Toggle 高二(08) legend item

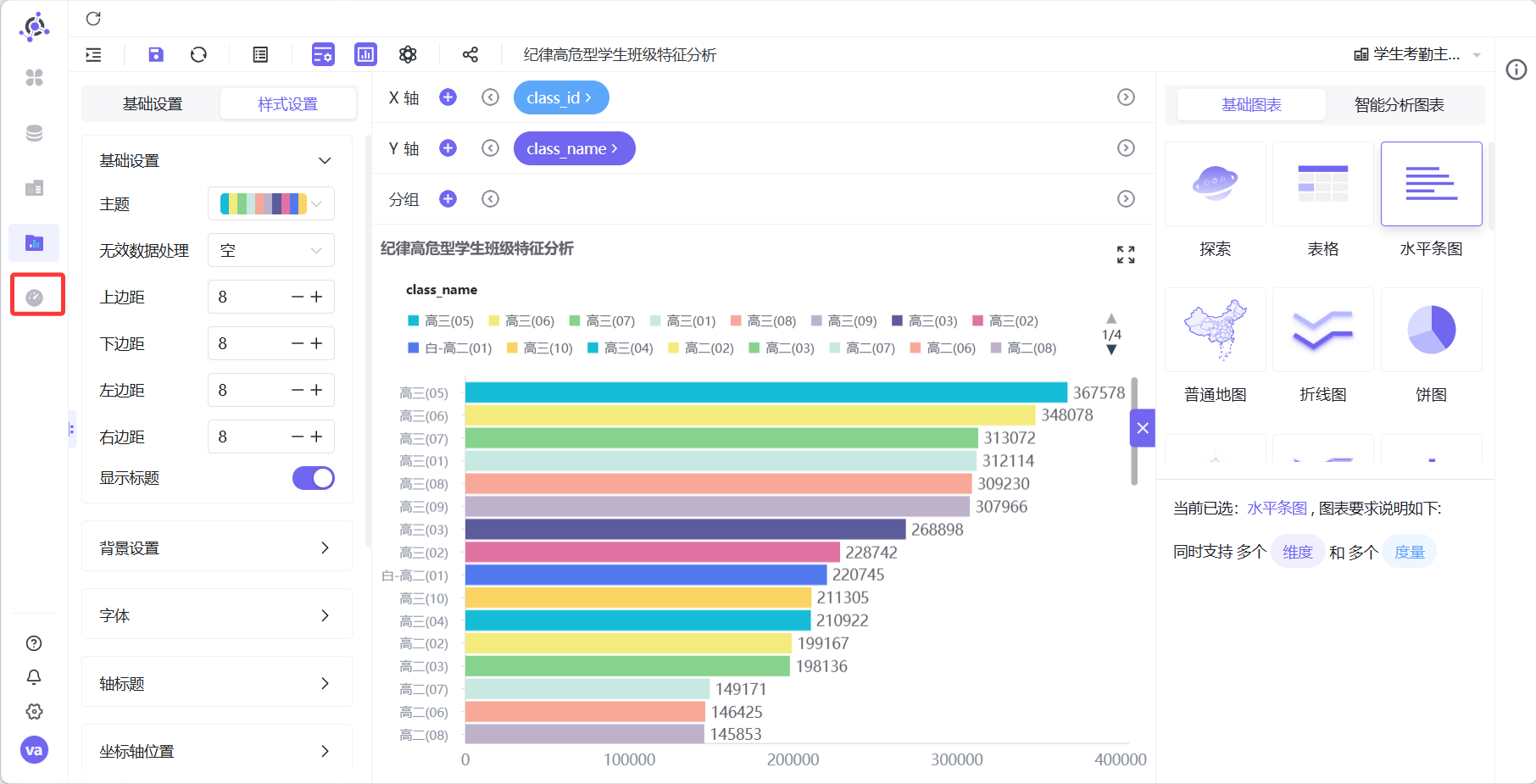click(1023, 348)
